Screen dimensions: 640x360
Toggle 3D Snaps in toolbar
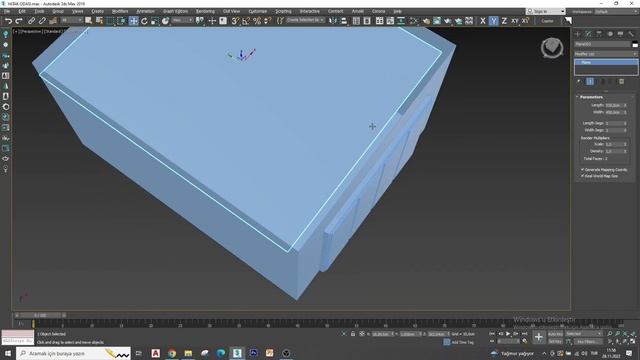[x=235, y=21]
